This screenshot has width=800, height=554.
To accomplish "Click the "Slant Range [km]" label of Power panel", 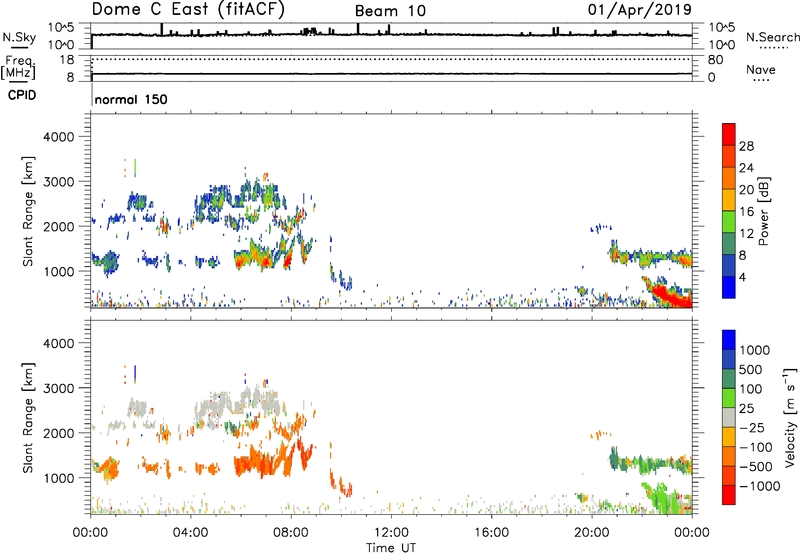I will click(x=28, y=211).
